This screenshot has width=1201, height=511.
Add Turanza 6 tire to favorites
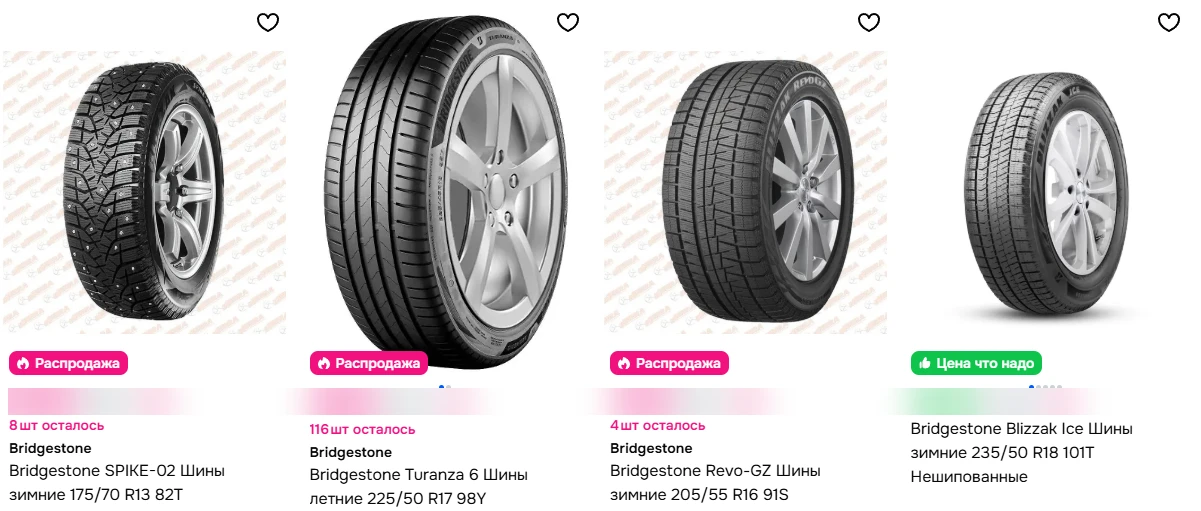click(568, 22)
